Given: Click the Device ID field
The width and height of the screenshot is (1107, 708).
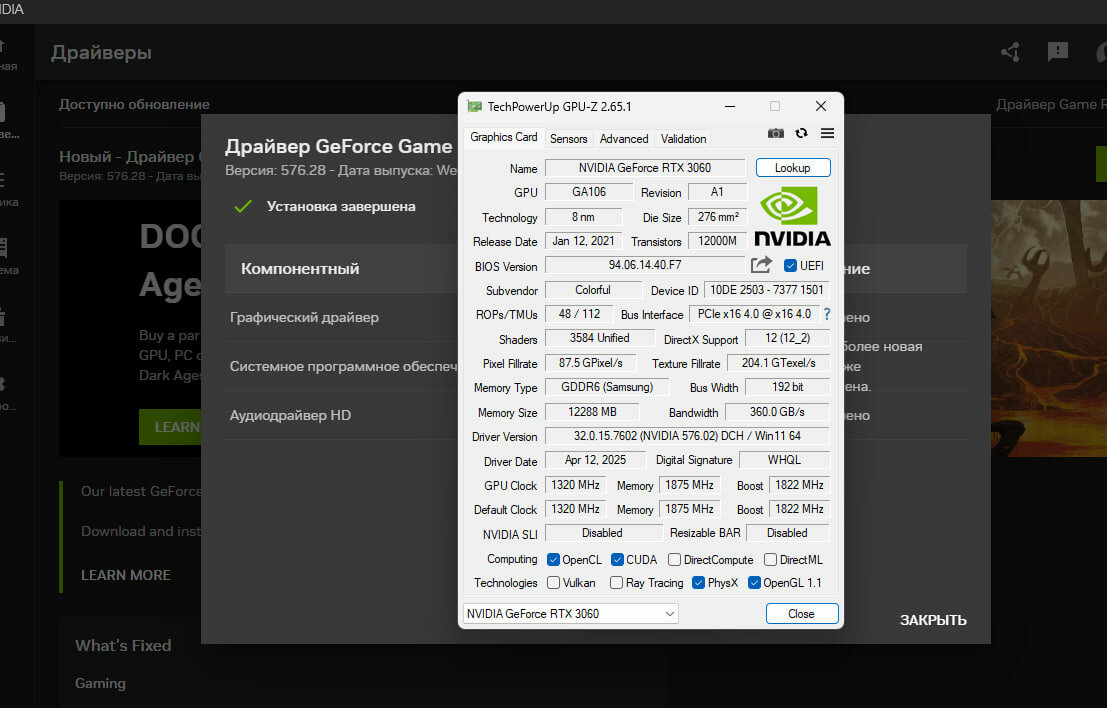Looking at the screenshot, I should pyautogui.click(x=766, y=289).
